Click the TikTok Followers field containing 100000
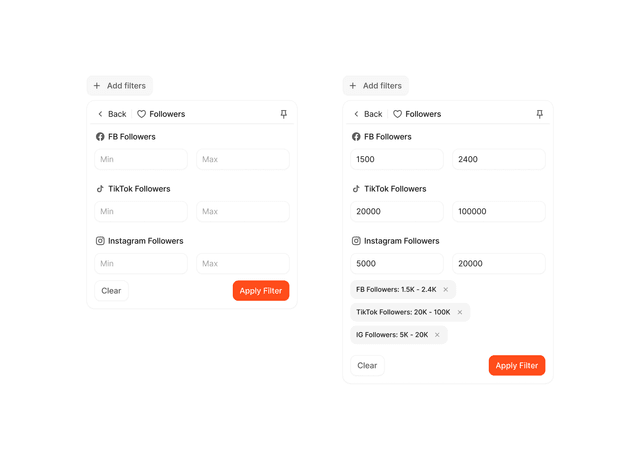The width and height of the screenshot is (640, 459). coord(499,211)
